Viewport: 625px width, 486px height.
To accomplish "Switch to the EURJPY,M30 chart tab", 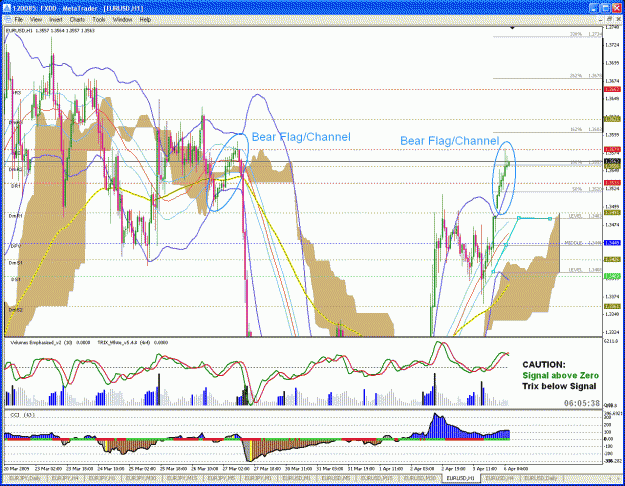I will click(x=141, y=478).
